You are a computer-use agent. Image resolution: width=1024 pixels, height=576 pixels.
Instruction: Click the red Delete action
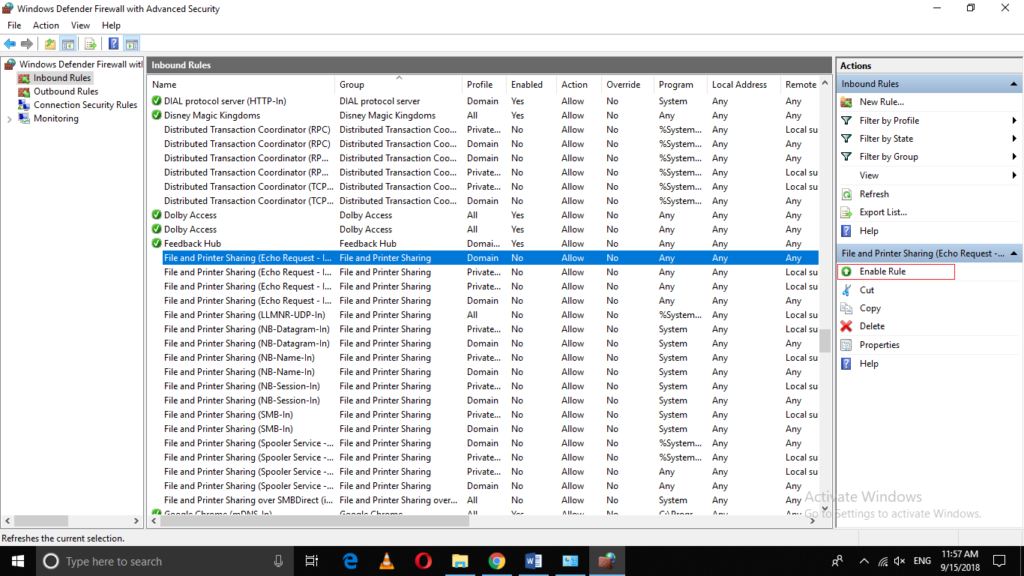pyautogui.click(x=871, y=326)
